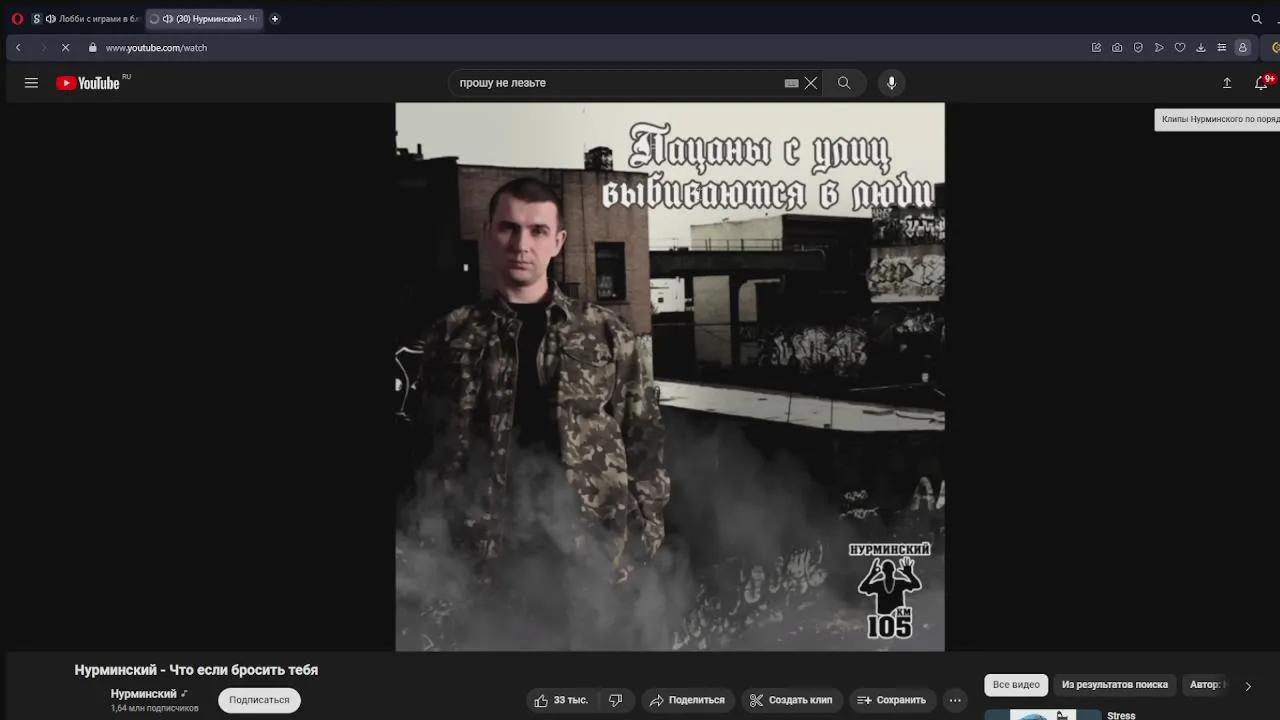Screen dimensions: 1280x720
Task: Click the video player album art
Action: point(670,377)
